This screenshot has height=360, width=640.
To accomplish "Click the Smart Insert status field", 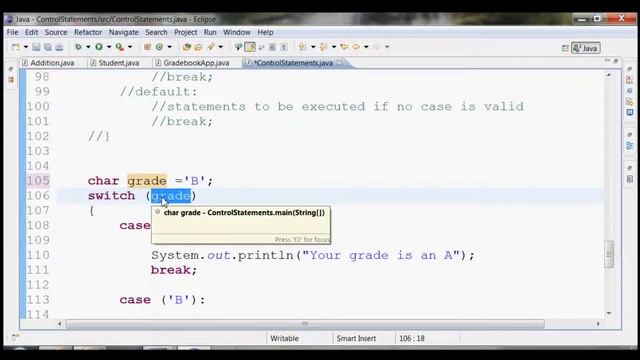I will (356, 338).
